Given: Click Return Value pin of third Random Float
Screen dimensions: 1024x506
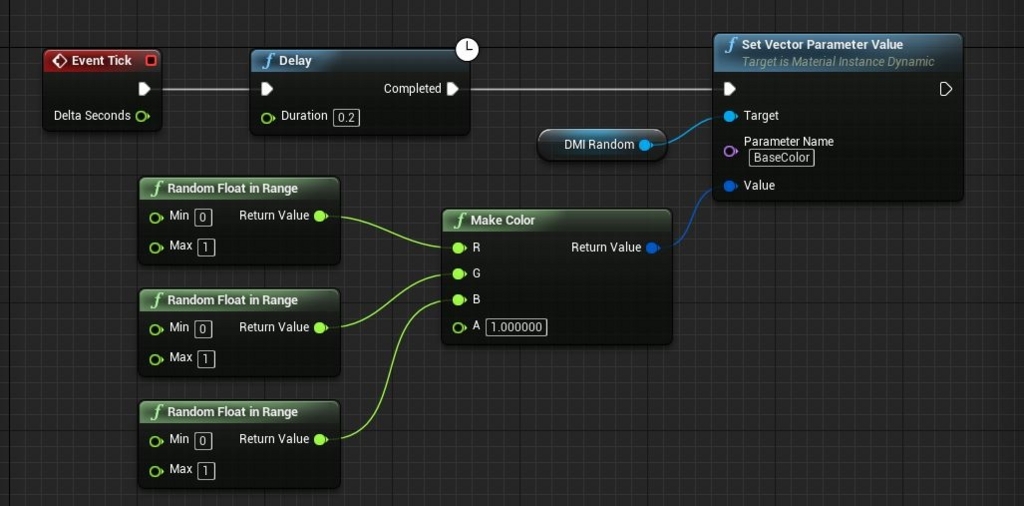Looking at the screenshot, I should [x=321, y=439].
